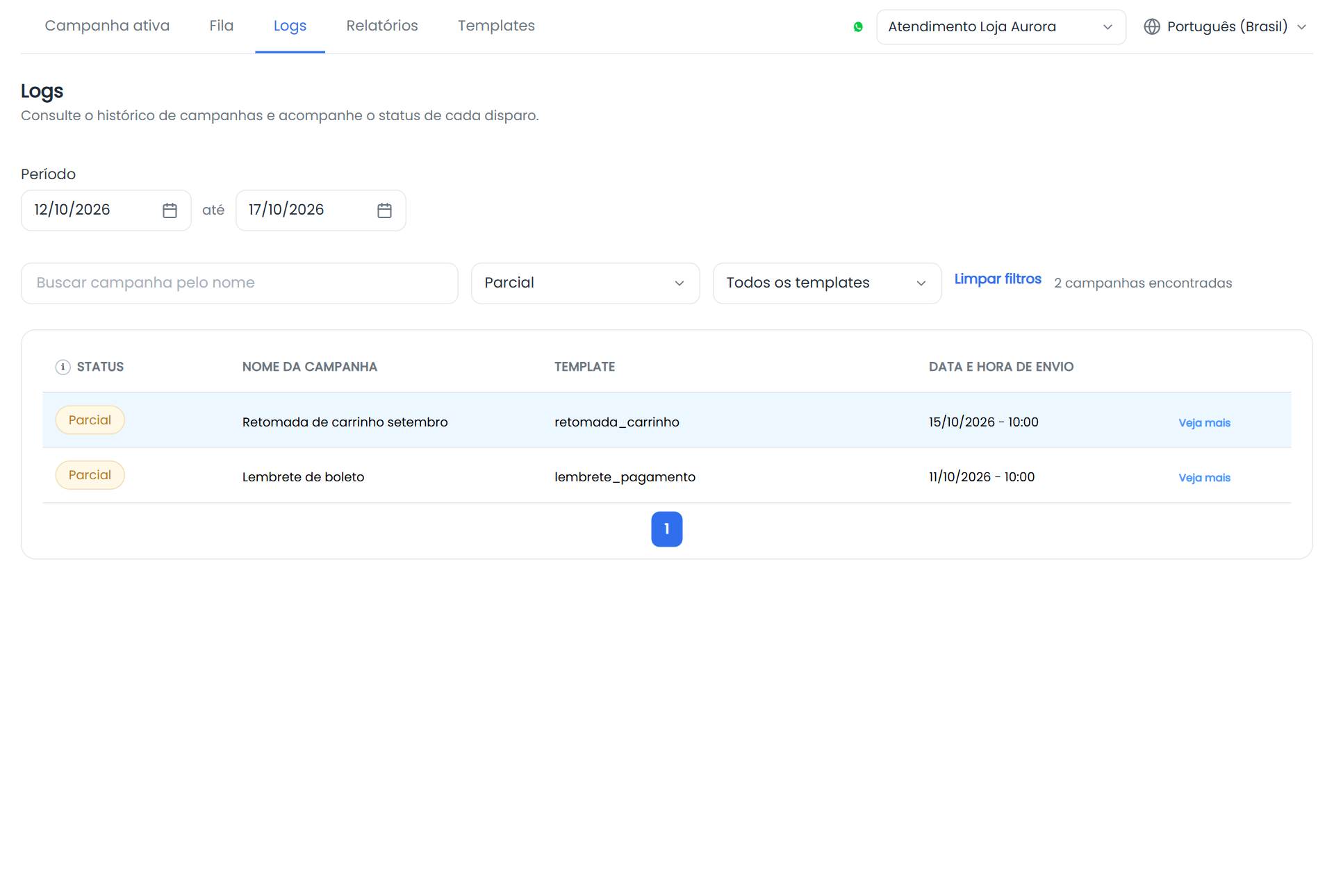Image resolution: width=1334 pixels, height=896 pixels.
Task: Click DATA E HORA DE ENVIO header
Action: click(1000, 367)
